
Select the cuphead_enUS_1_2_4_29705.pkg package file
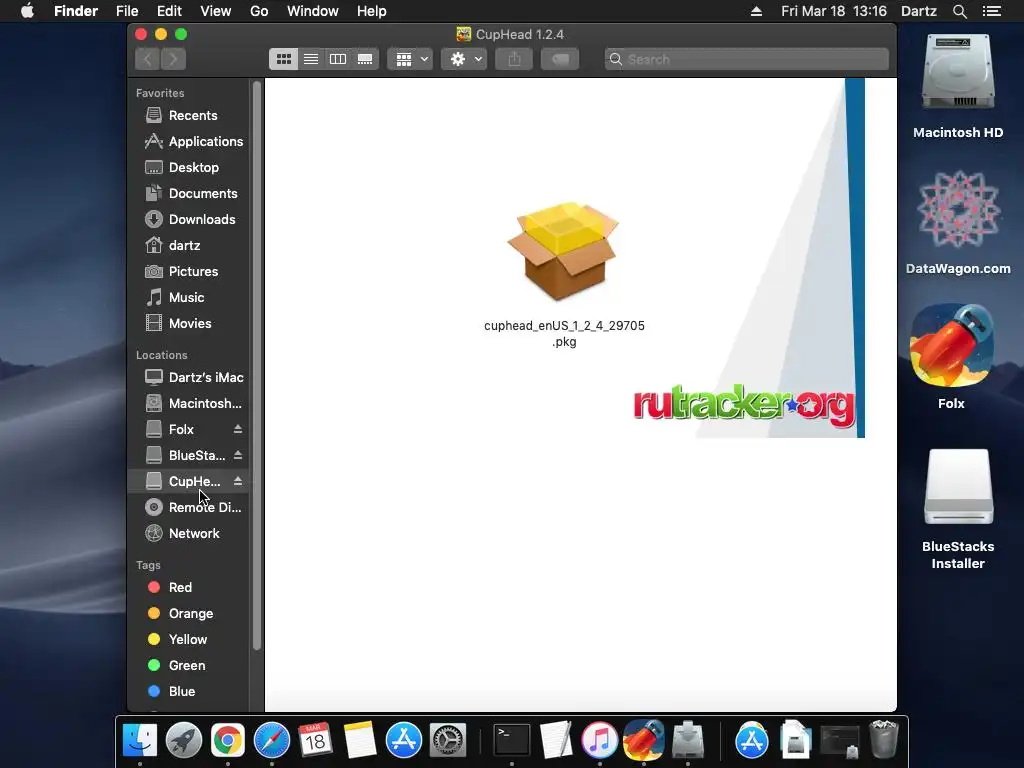pos(564,274)
